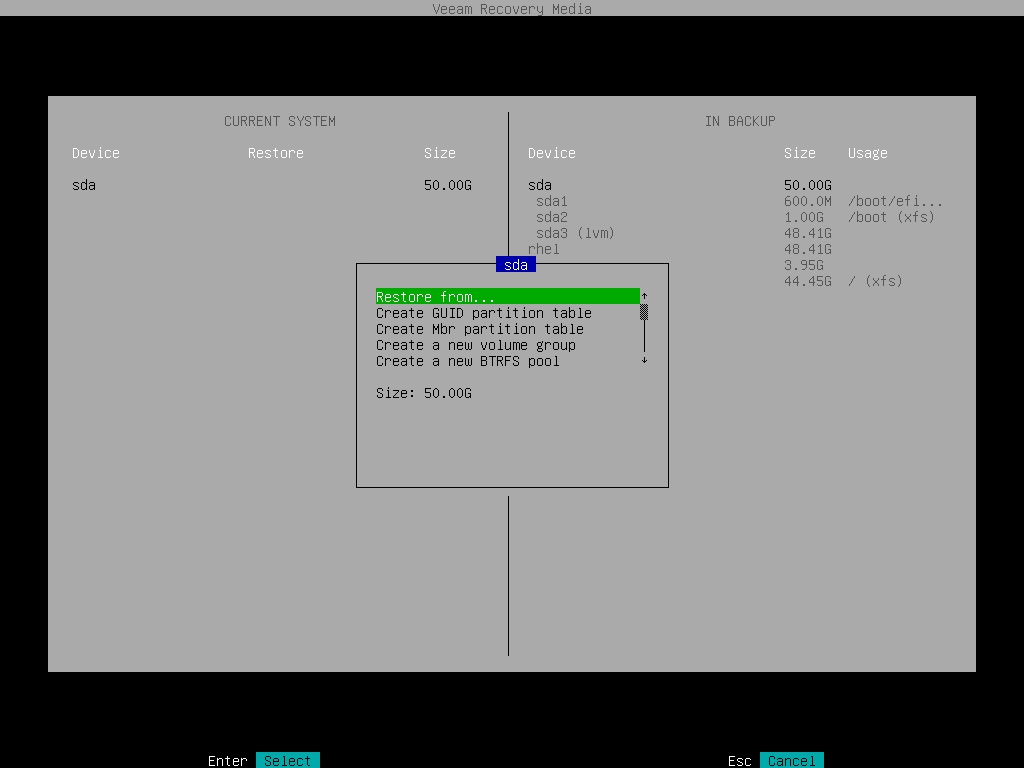Select sda2 partition in backup
1024x768 pixels.
[551, 217]
